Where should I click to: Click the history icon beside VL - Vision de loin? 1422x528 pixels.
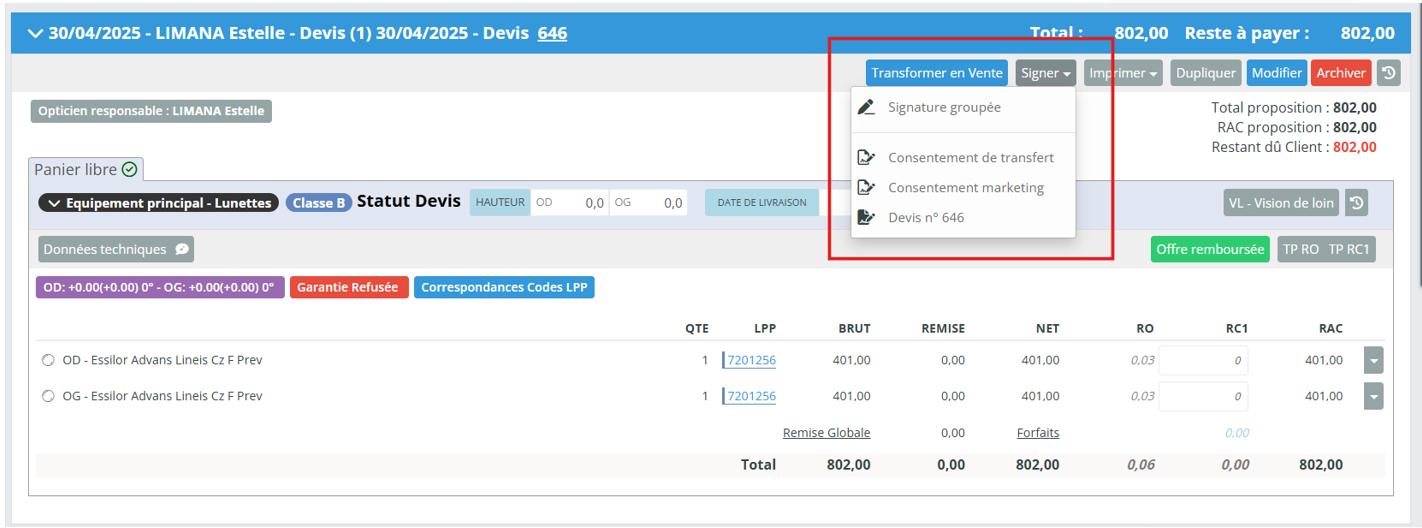click(x=1356, y=203)
